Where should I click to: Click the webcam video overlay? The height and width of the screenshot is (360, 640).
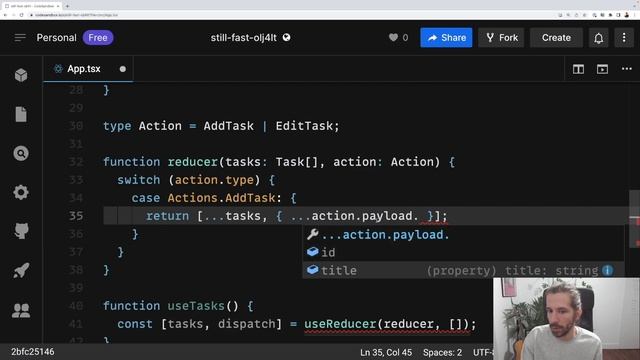pyautogui.click(x=566, y=319)
